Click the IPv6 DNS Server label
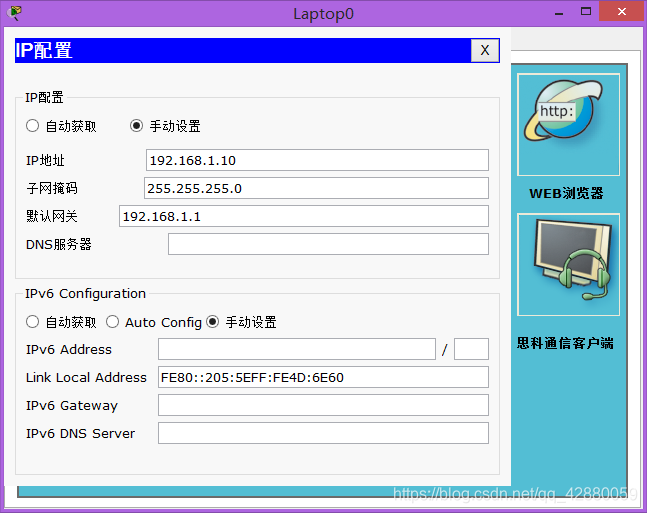The image size is (647, 513). [x=80, y=434]
